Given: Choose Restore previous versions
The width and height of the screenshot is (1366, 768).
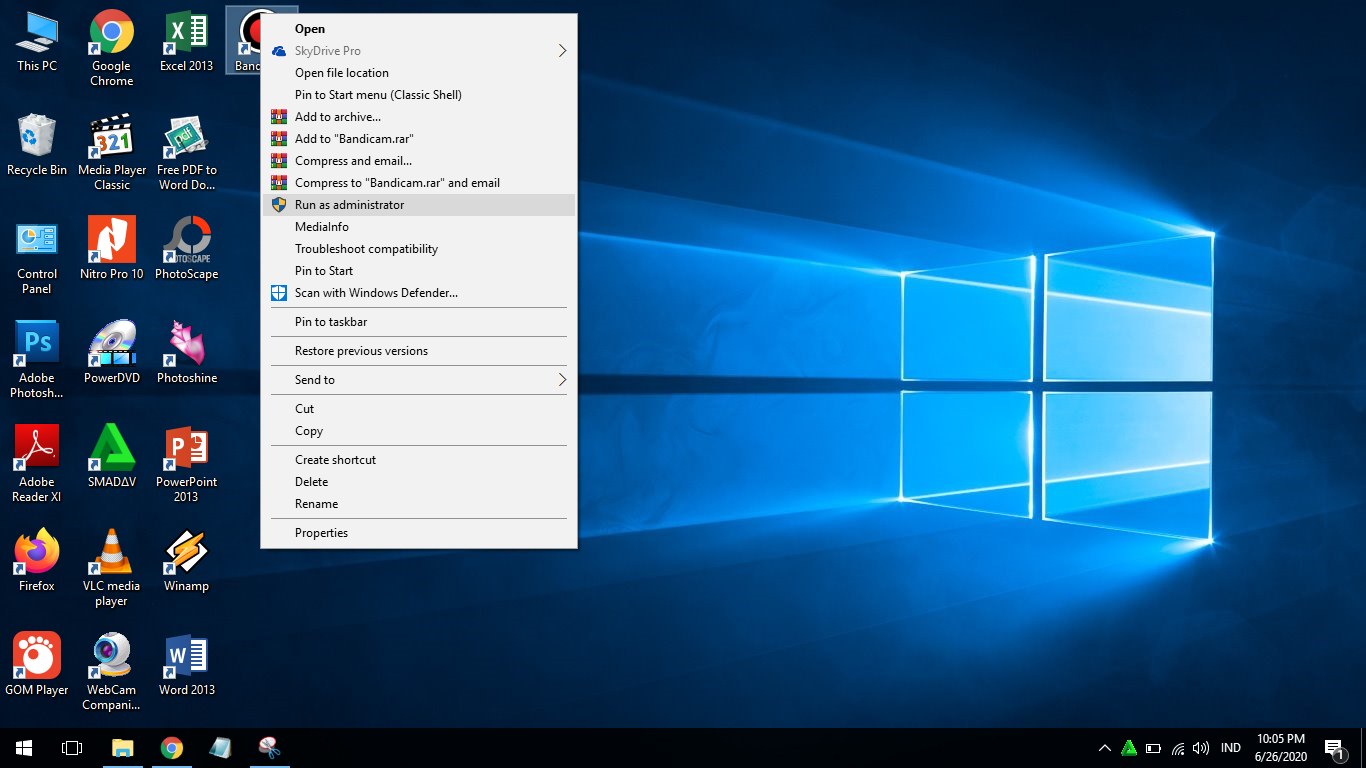Looking at the screenshot, I should [x=419, y=351].
